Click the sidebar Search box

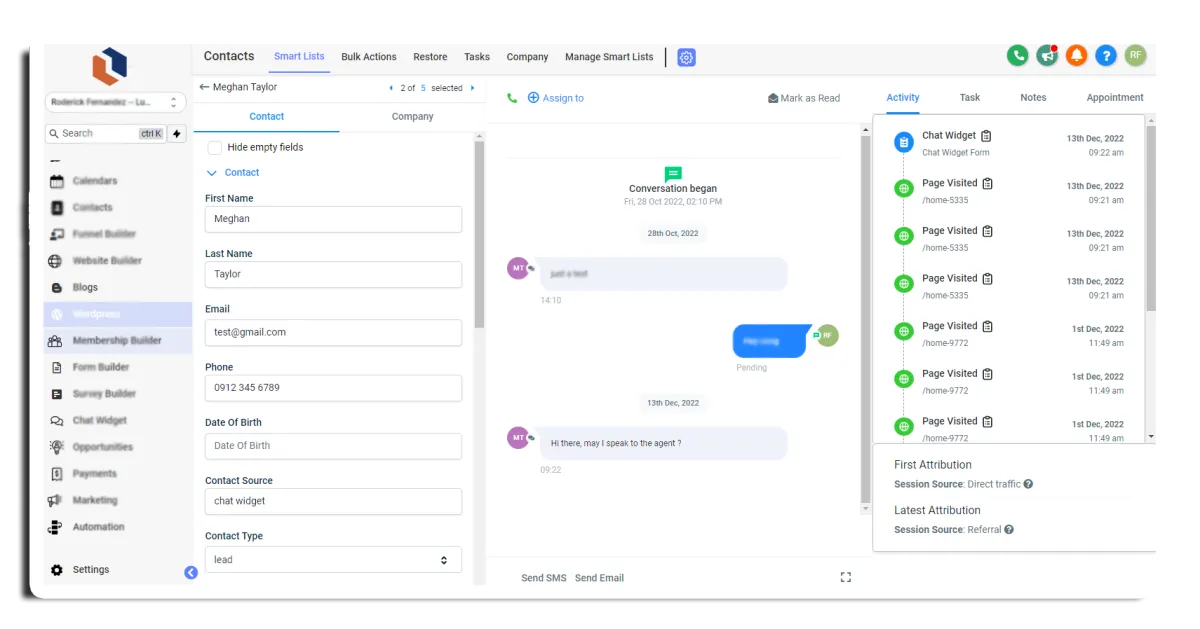click(x=105, y=133)
